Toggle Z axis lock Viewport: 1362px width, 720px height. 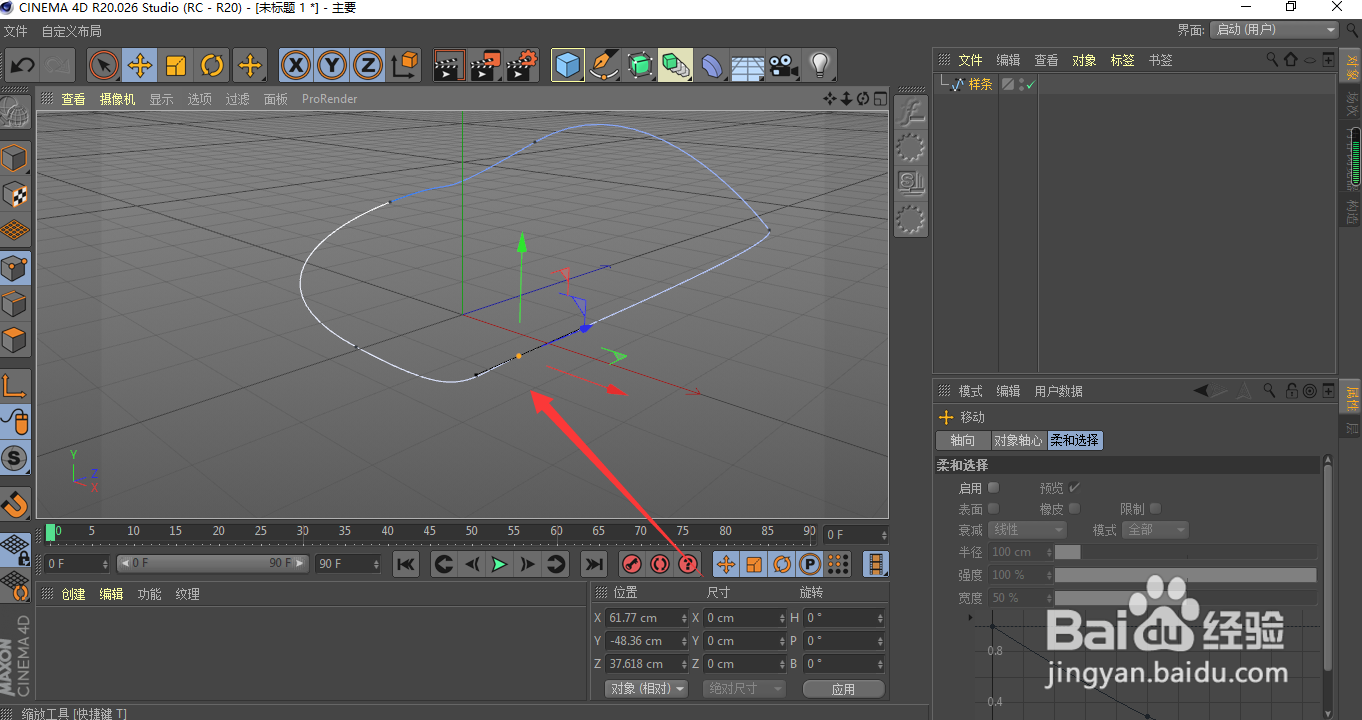[368, 66]
